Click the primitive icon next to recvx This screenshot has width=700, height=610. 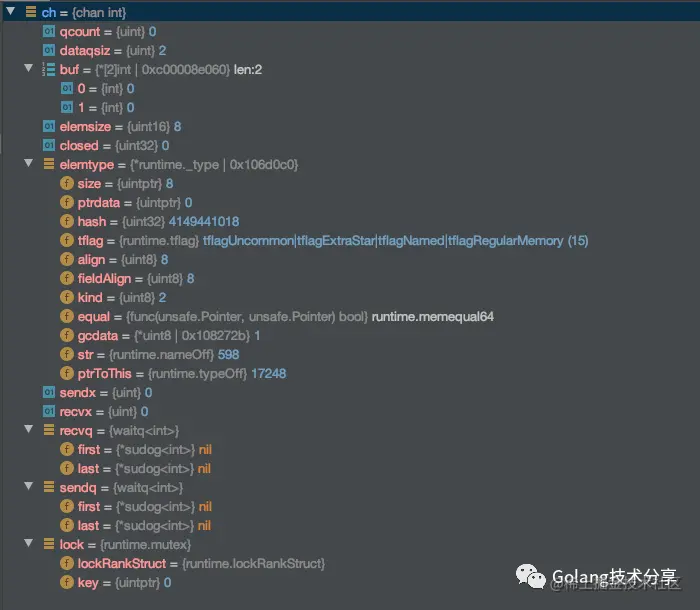point(49,411)
